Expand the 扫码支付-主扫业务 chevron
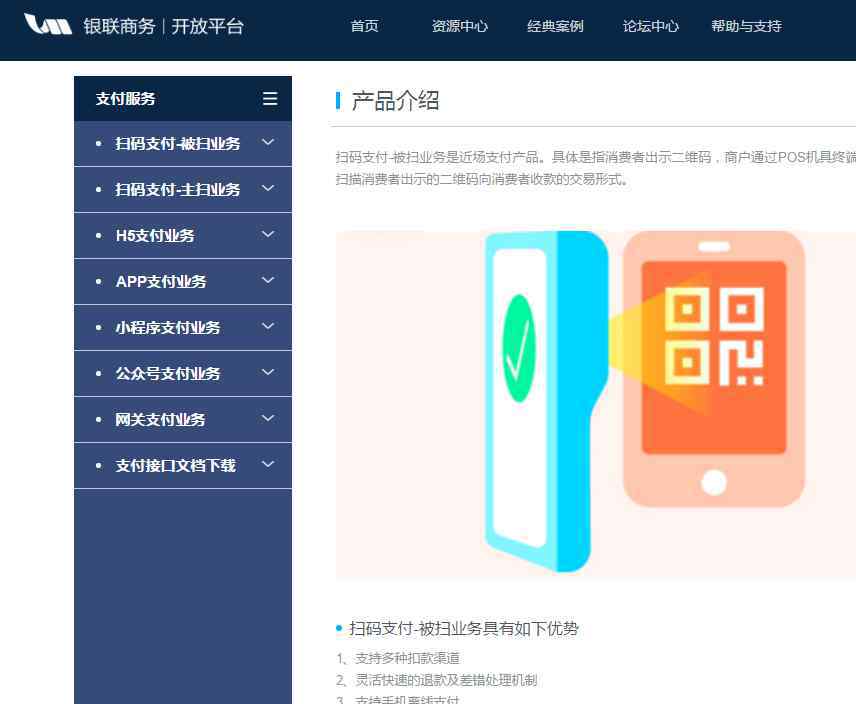 pyautogui.click(x=268, y=188)
